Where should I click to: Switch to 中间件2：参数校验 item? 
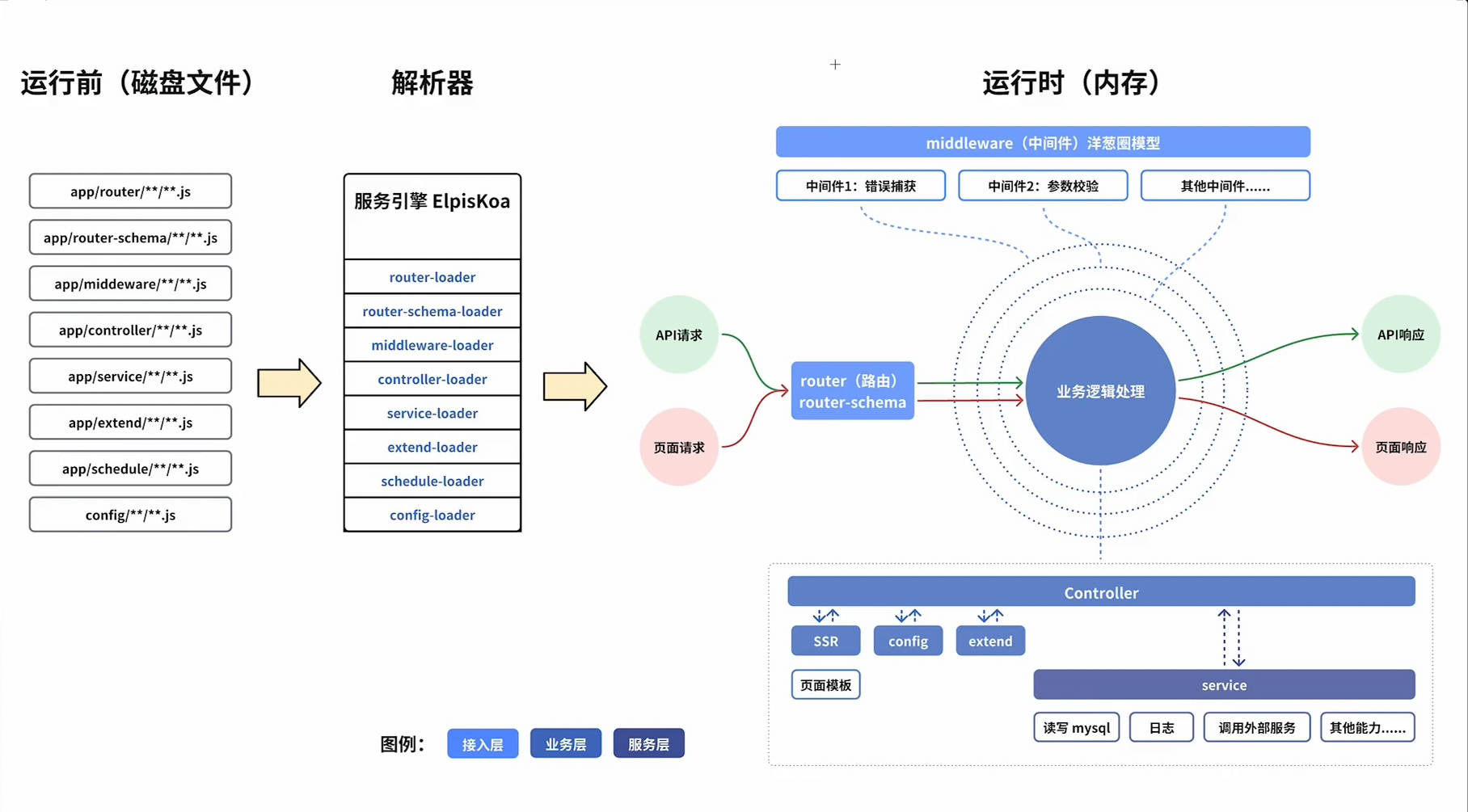click(x=1042, y=185)
